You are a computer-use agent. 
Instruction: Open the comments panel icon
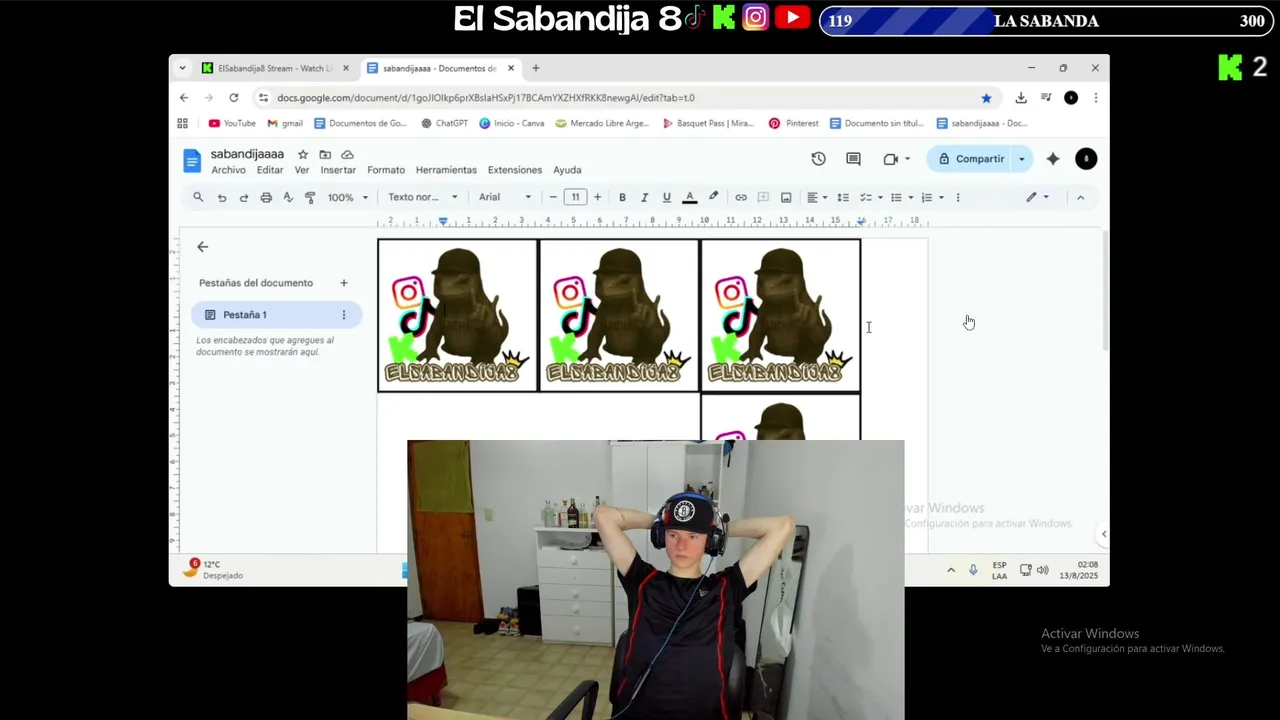(853, 159)
